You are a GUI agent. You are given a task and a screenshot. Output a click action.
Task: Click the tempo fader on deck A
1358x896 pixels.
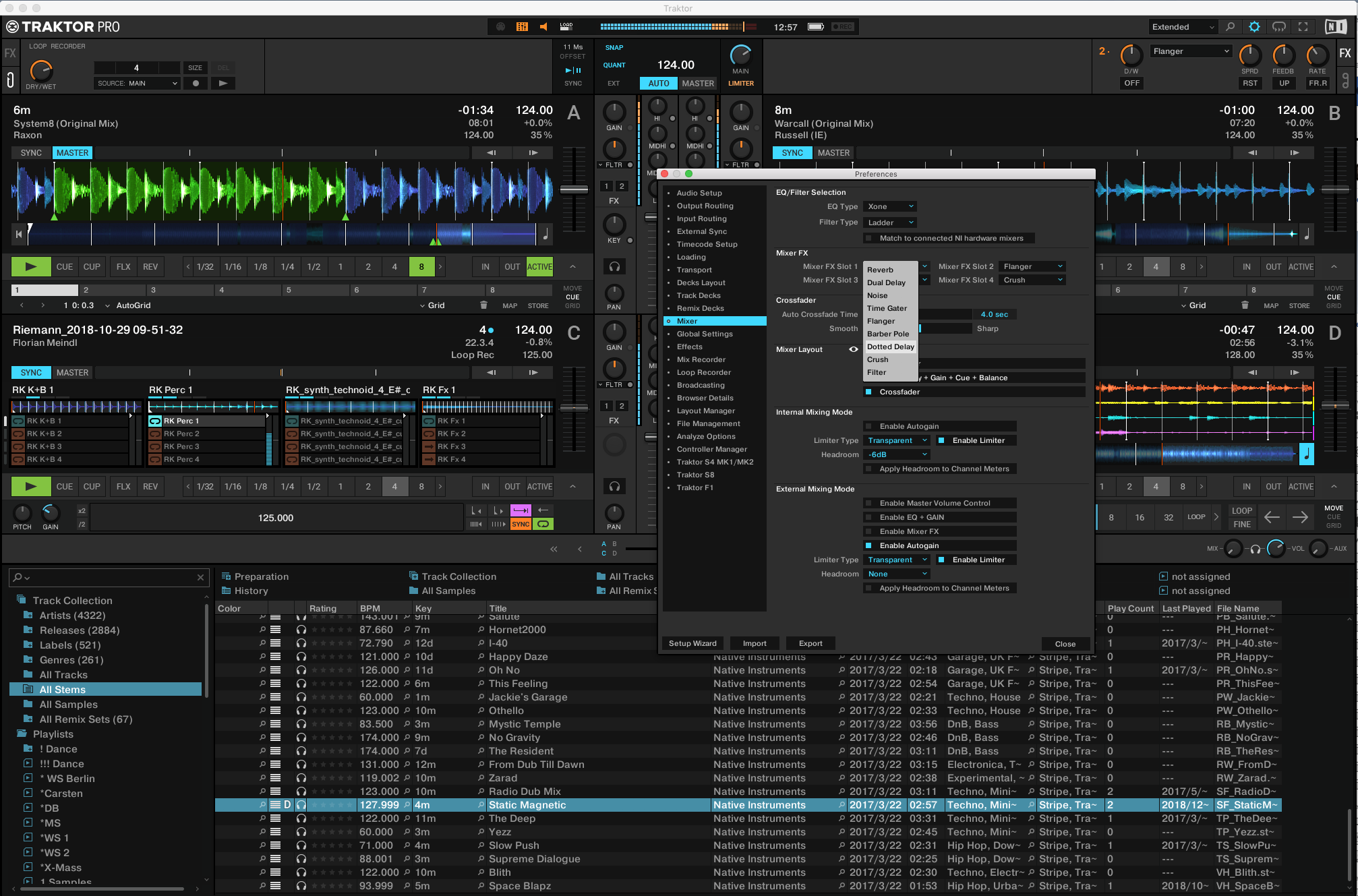574,191
